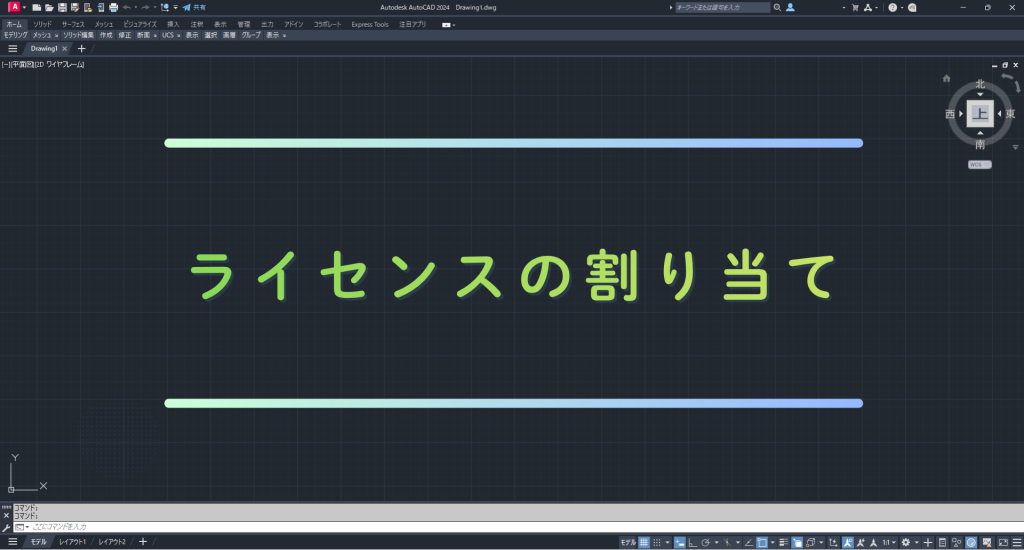
Task: Click the Open file folder icon
Action: 49,7
